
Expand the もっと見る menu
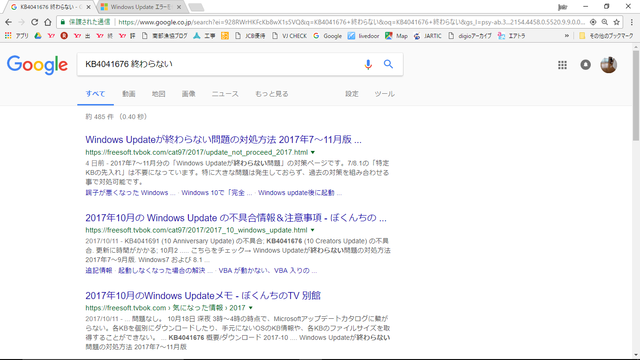272,94
